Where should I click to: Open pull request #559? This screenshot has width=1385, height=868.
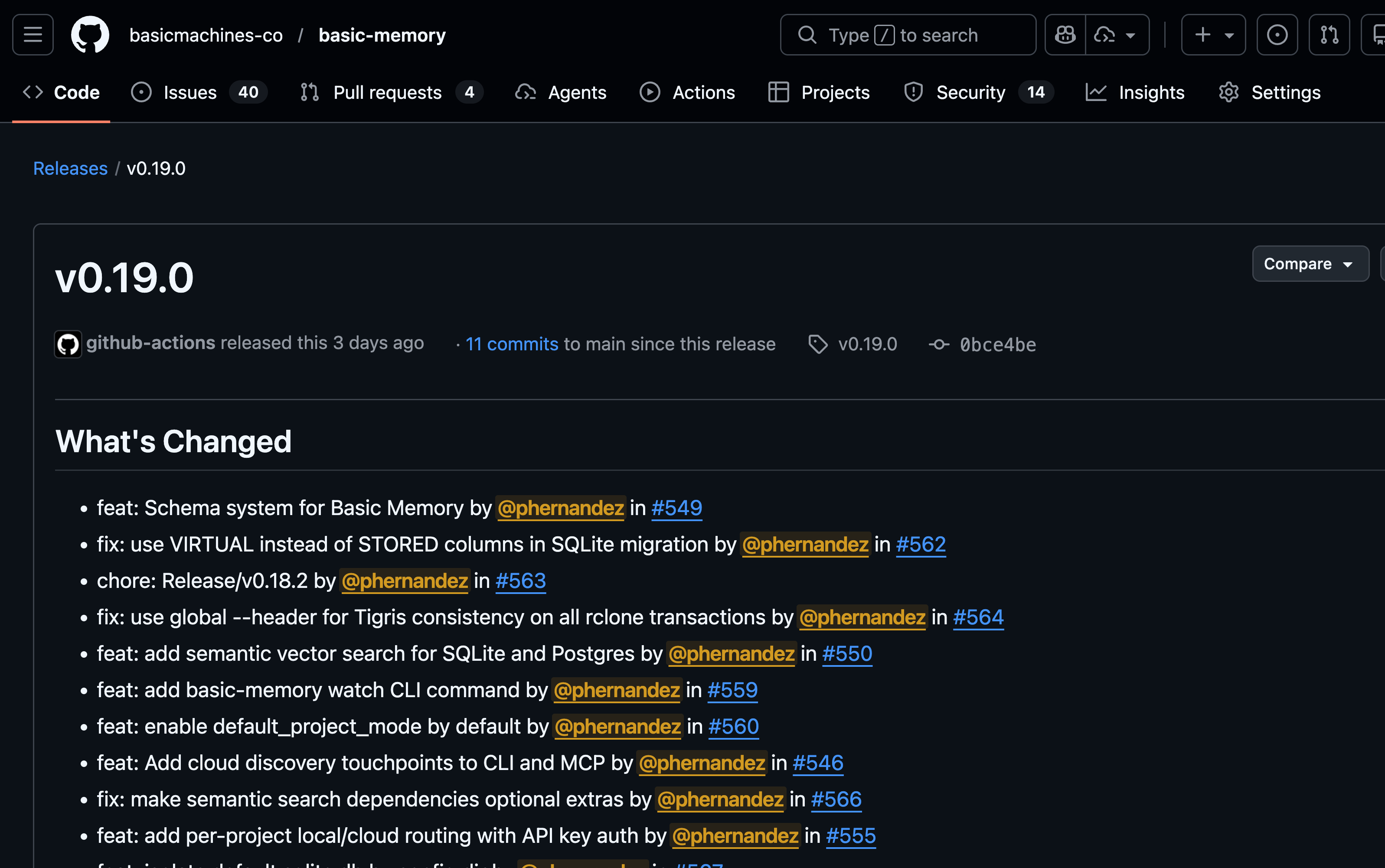coord(732,690)
